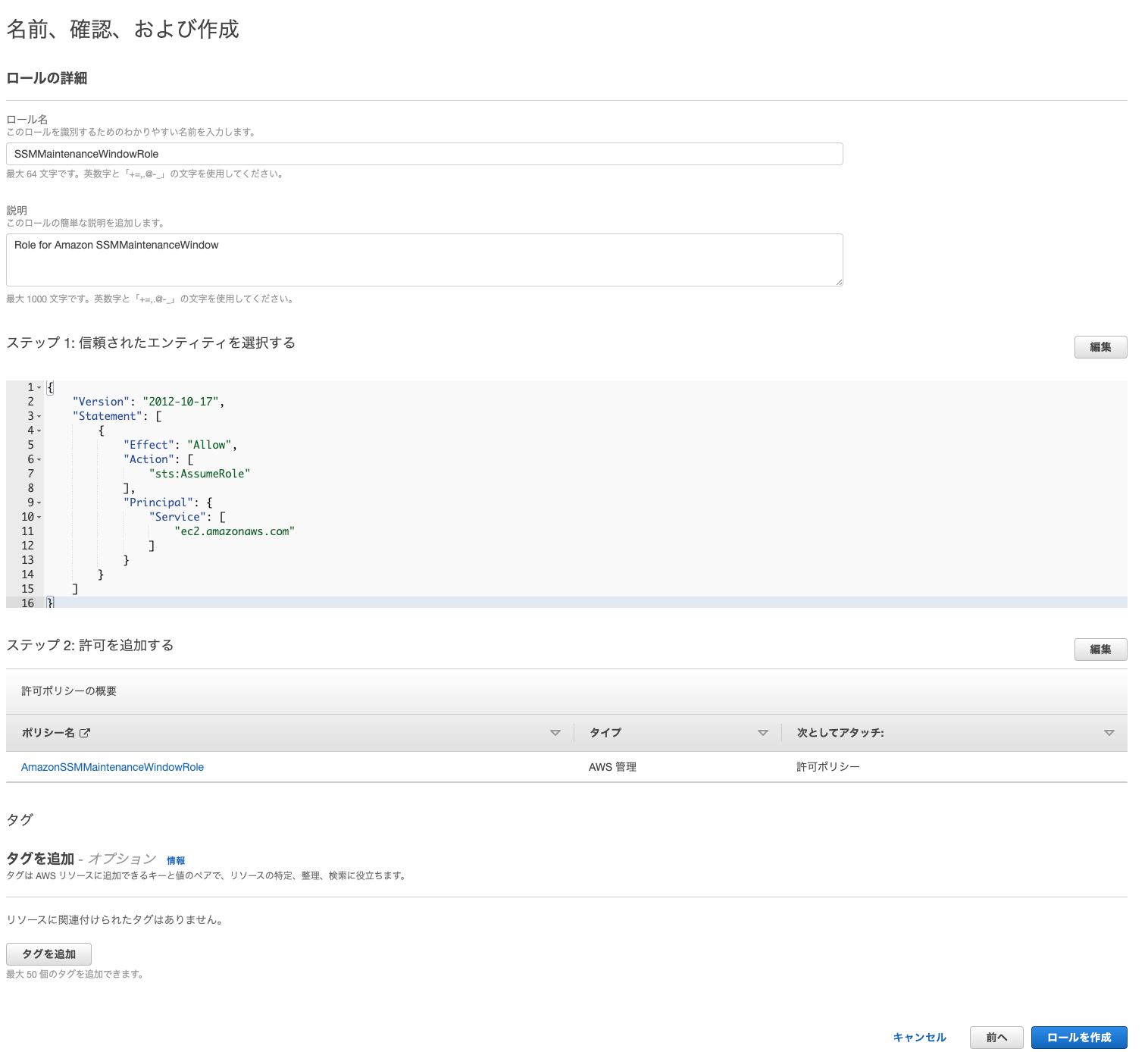This screenshot has height=1052, width=1148.
Task: Click the 前へ button
Action: click(996, 1038)
